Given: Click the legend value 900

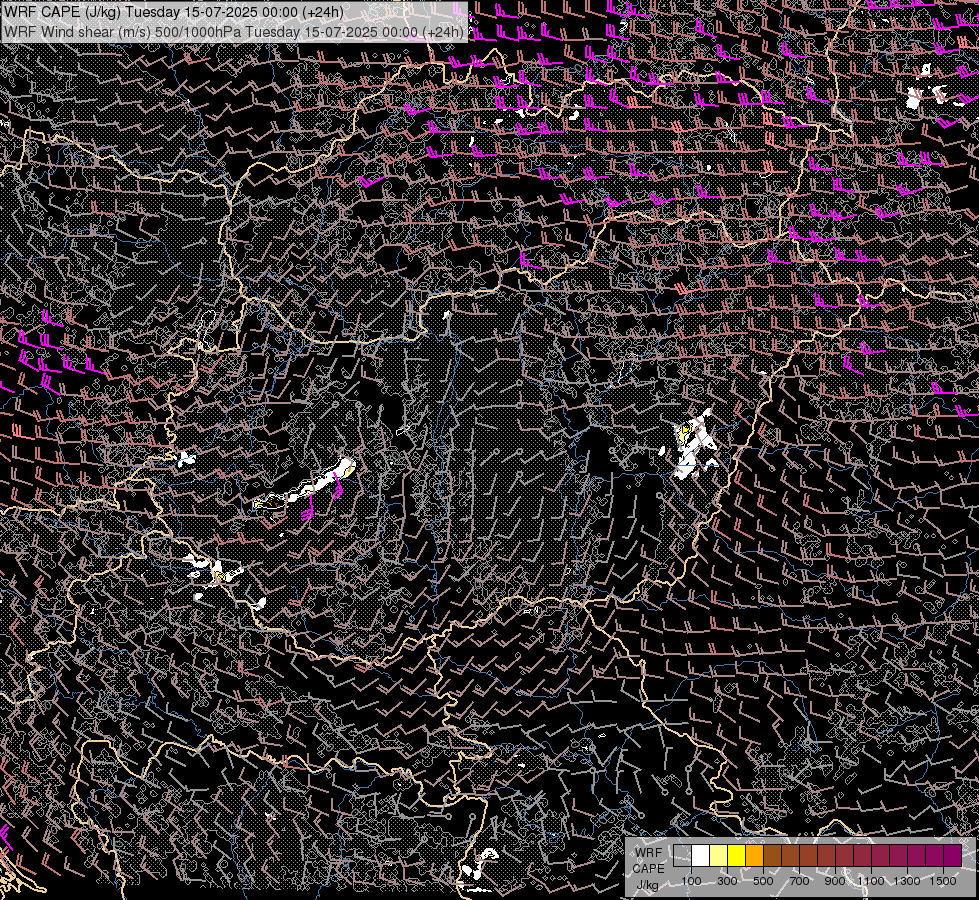Looking at the screenshot, I should (835, 881).
